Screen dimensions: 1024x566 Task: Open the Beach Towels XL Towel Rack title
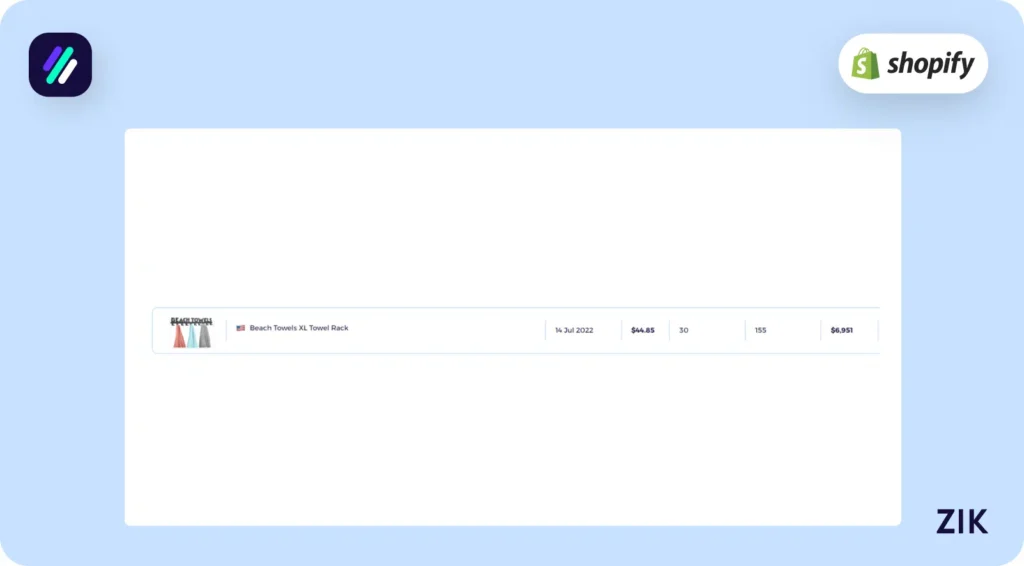click(x=298, y=328)
